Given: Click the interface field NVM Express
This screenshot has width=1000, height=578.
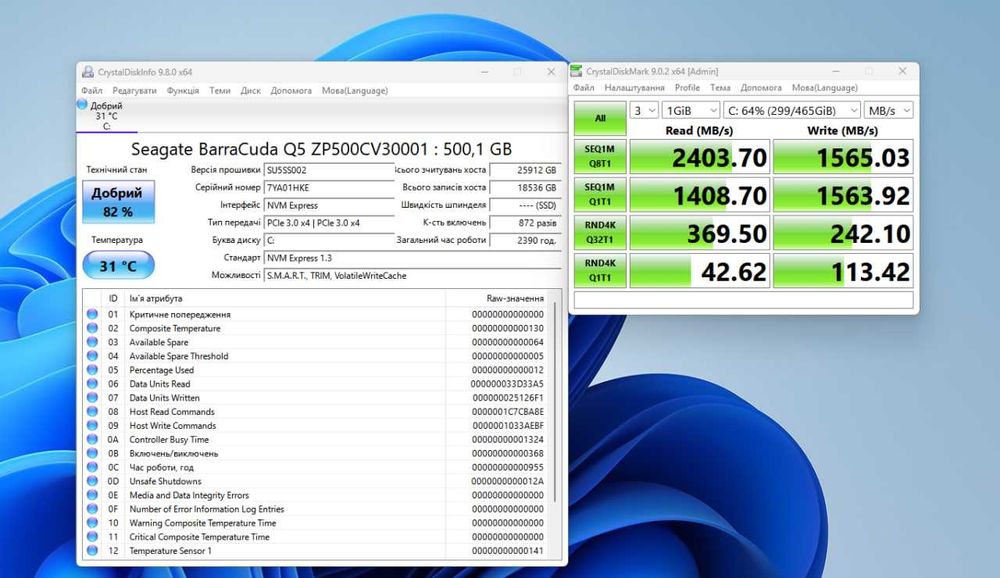Looking at the screenshot, I should click(329, 205).
